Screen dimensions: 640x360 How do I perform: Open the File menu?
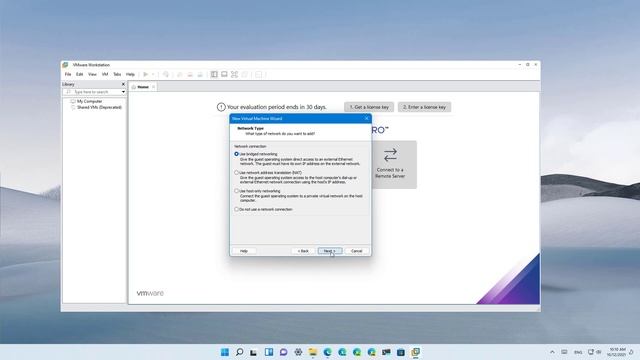(x=68, y=74)
